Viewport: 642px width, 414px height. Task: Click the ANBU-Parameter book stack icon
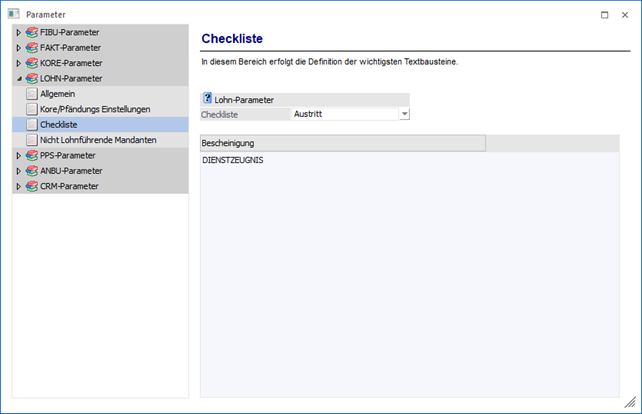point(32,171)
